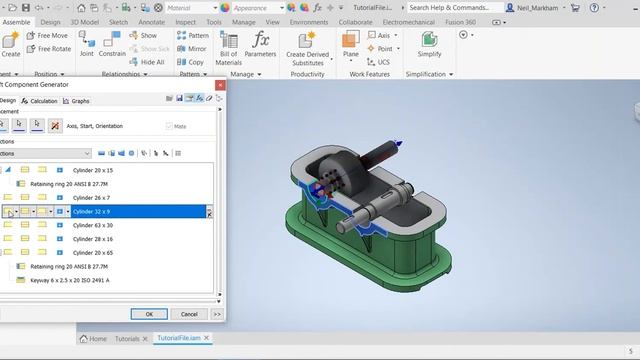The width and height of the screenshot is (640, 360).
Task: Open the fx Parameters tool in ribbon
Action: click(x=260, y=44)
